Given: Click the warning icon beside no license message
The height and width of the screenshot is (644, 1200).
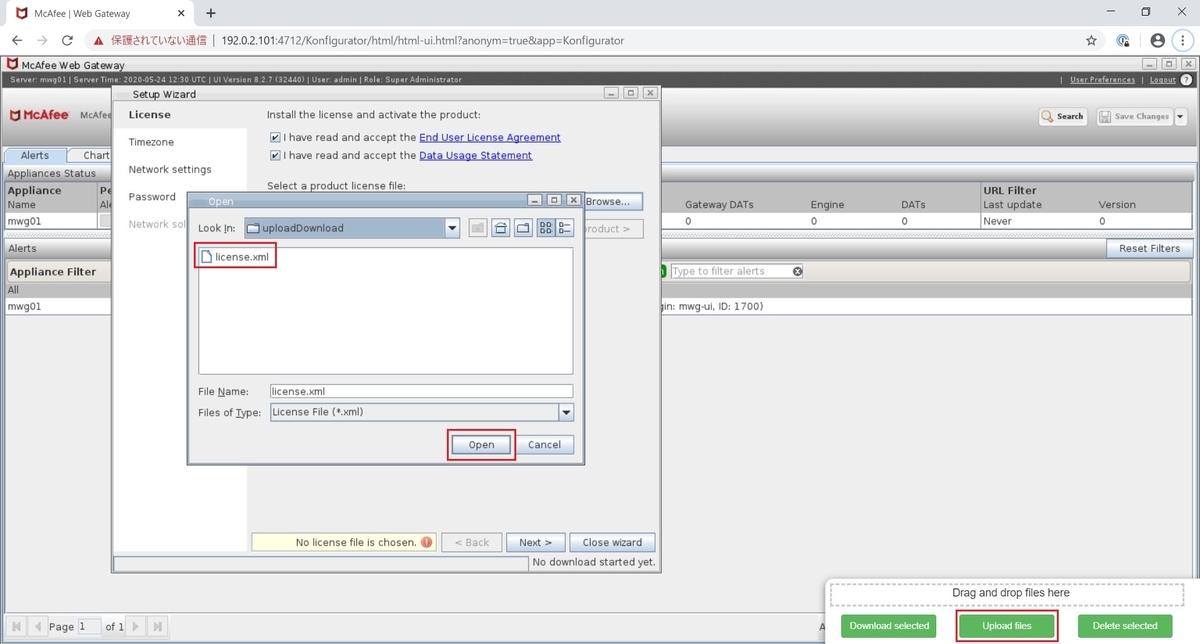Looking at the screenshot, I should [x=427, y=542].
